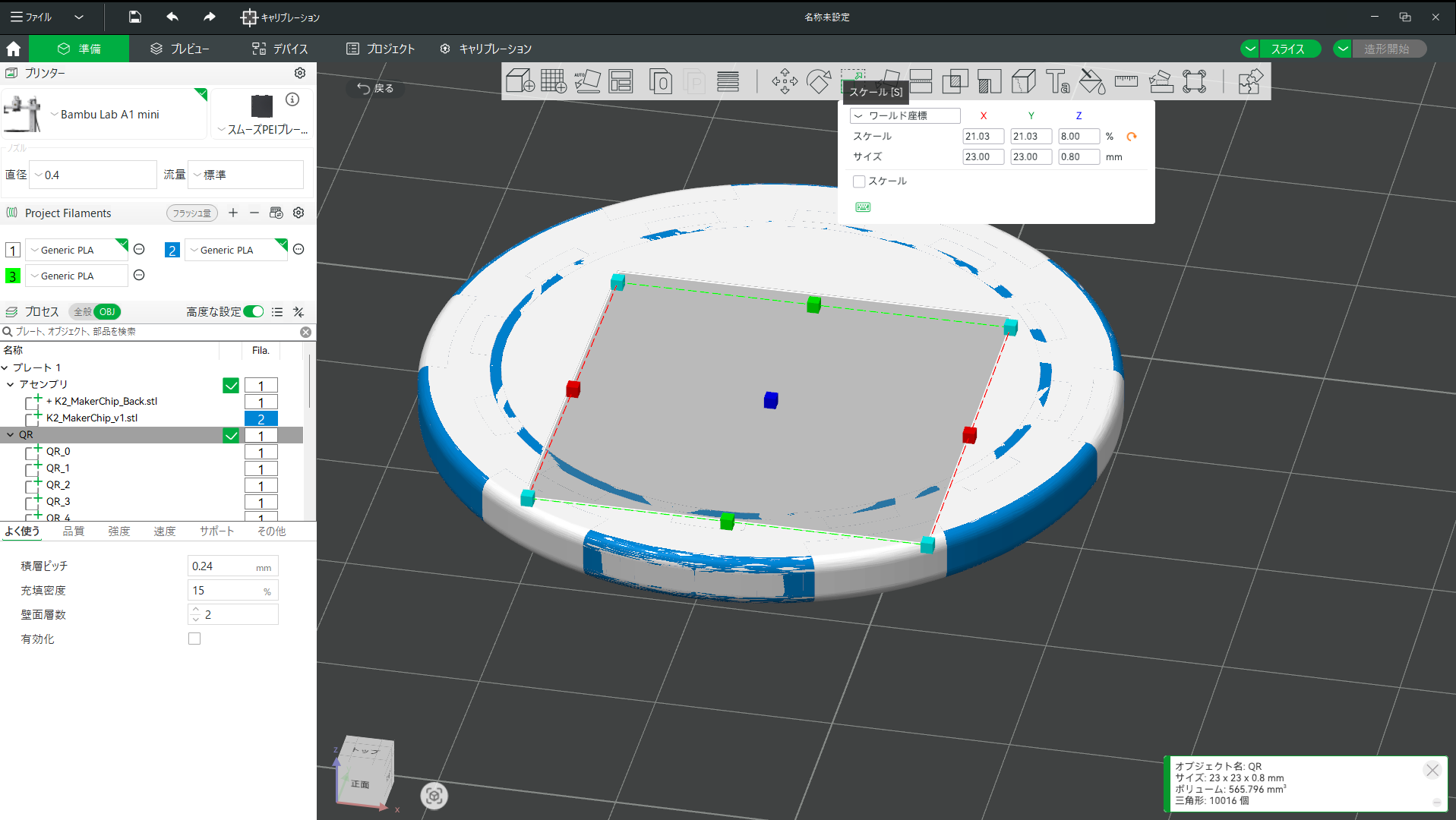Open the サポート settings tab

[x=216, y=531]
